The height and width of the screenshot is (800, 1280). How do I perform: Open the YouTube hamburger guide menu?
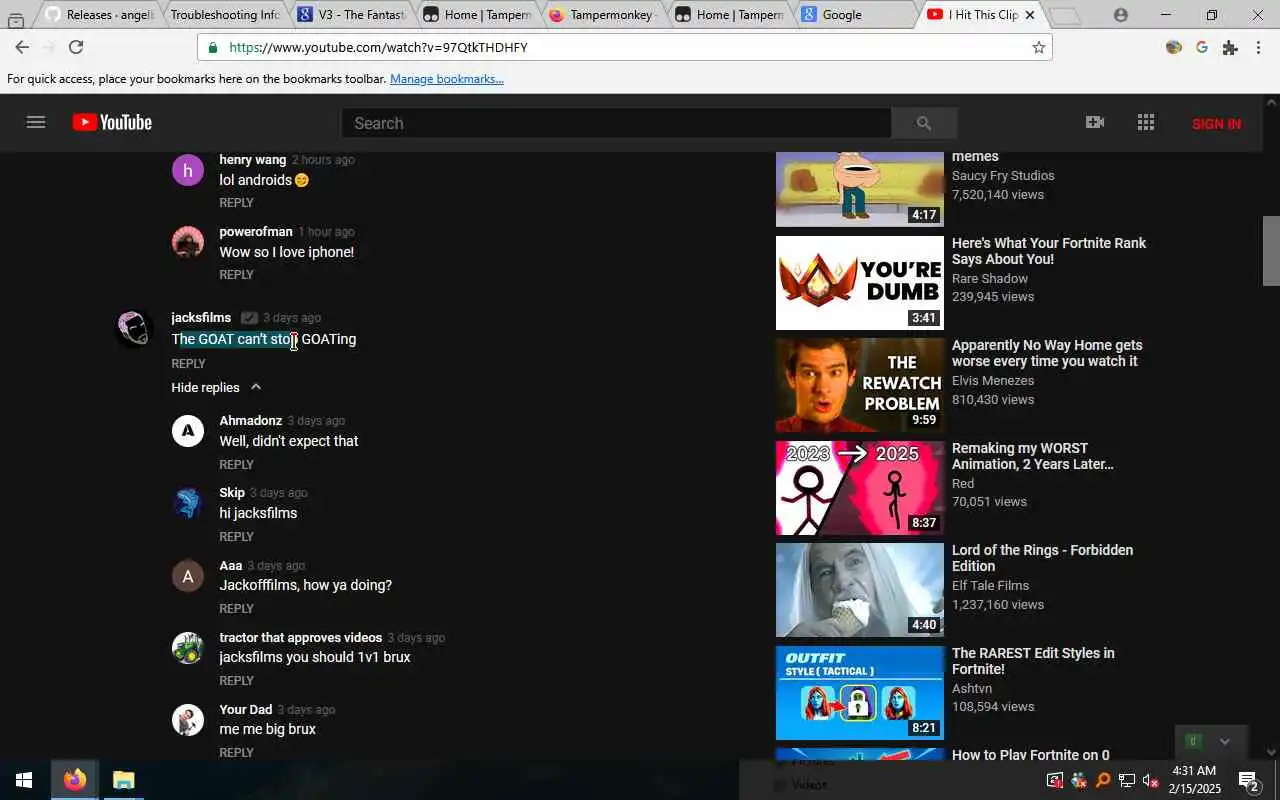36,122
